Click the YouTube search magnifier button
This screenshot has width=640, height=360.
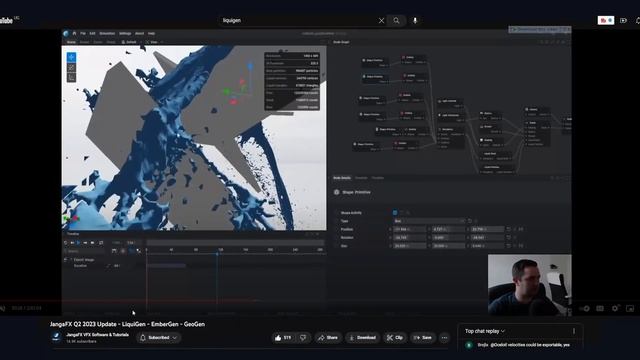coord(396,20)
